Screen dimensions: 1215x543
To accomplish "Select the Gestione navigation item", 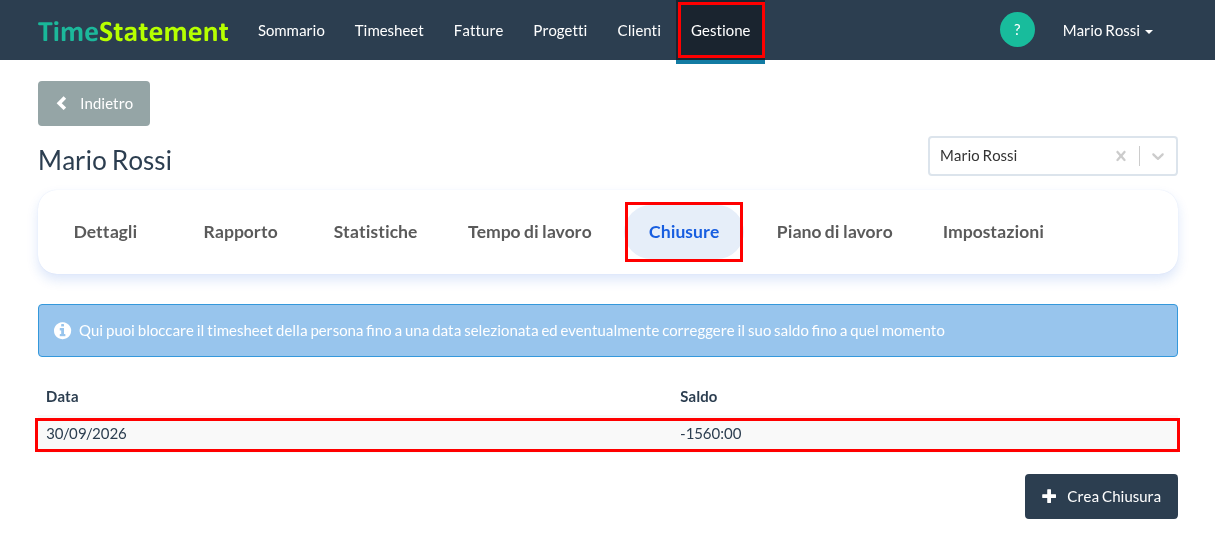I will pyautogui.click(x=720, y=31).
